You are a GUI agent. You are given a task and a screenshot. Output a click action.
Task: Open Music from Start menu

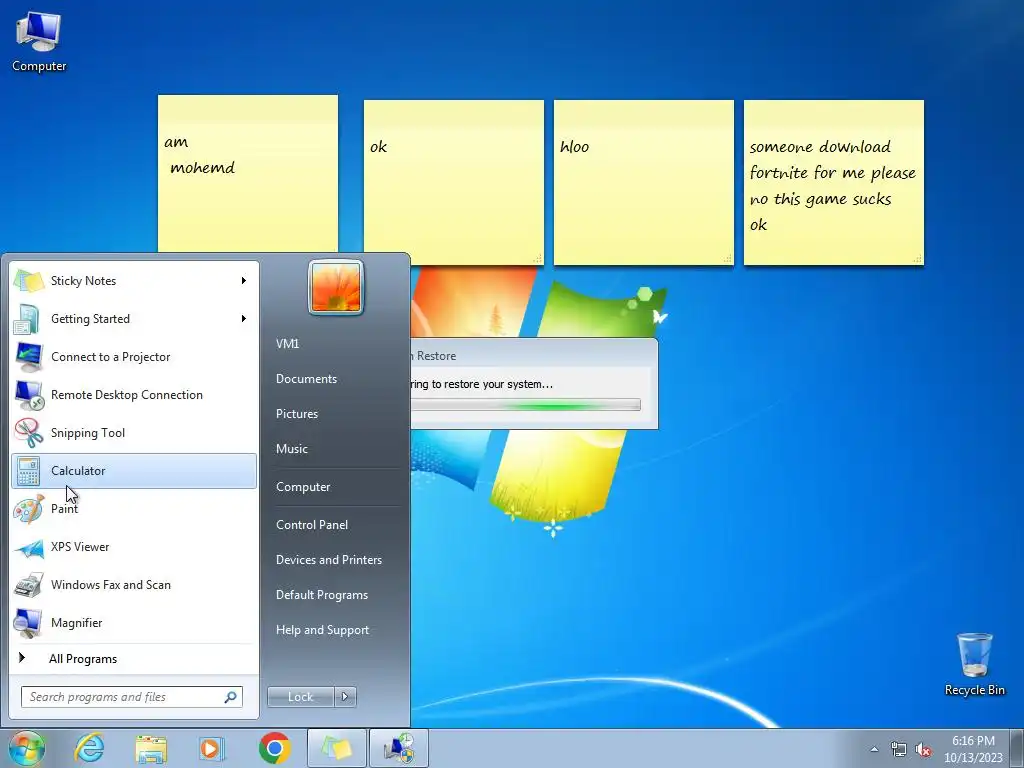click(291, 449)
